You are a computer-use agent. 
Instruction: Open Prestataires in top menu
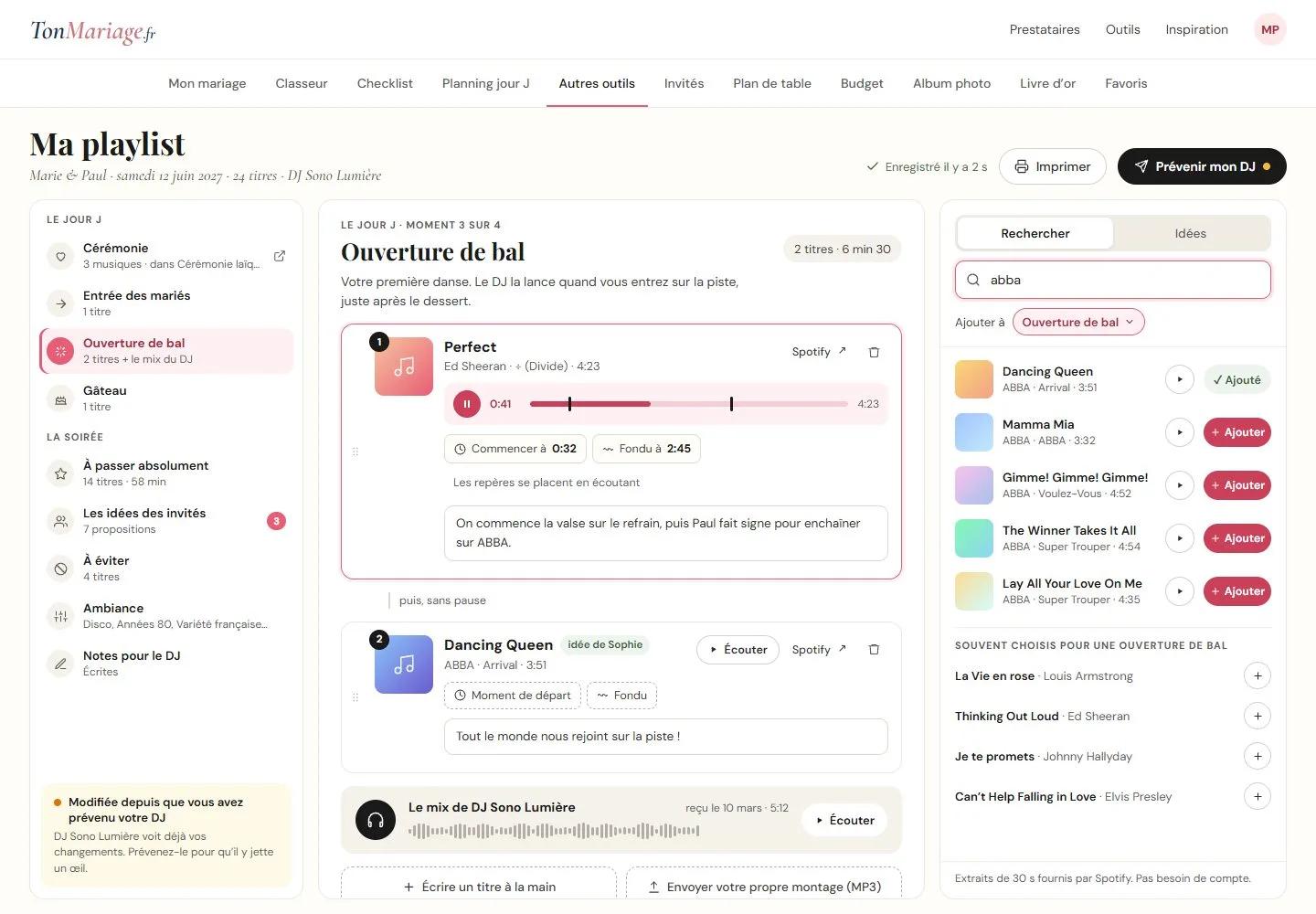pyautogui.click(x=1045, y=29)
